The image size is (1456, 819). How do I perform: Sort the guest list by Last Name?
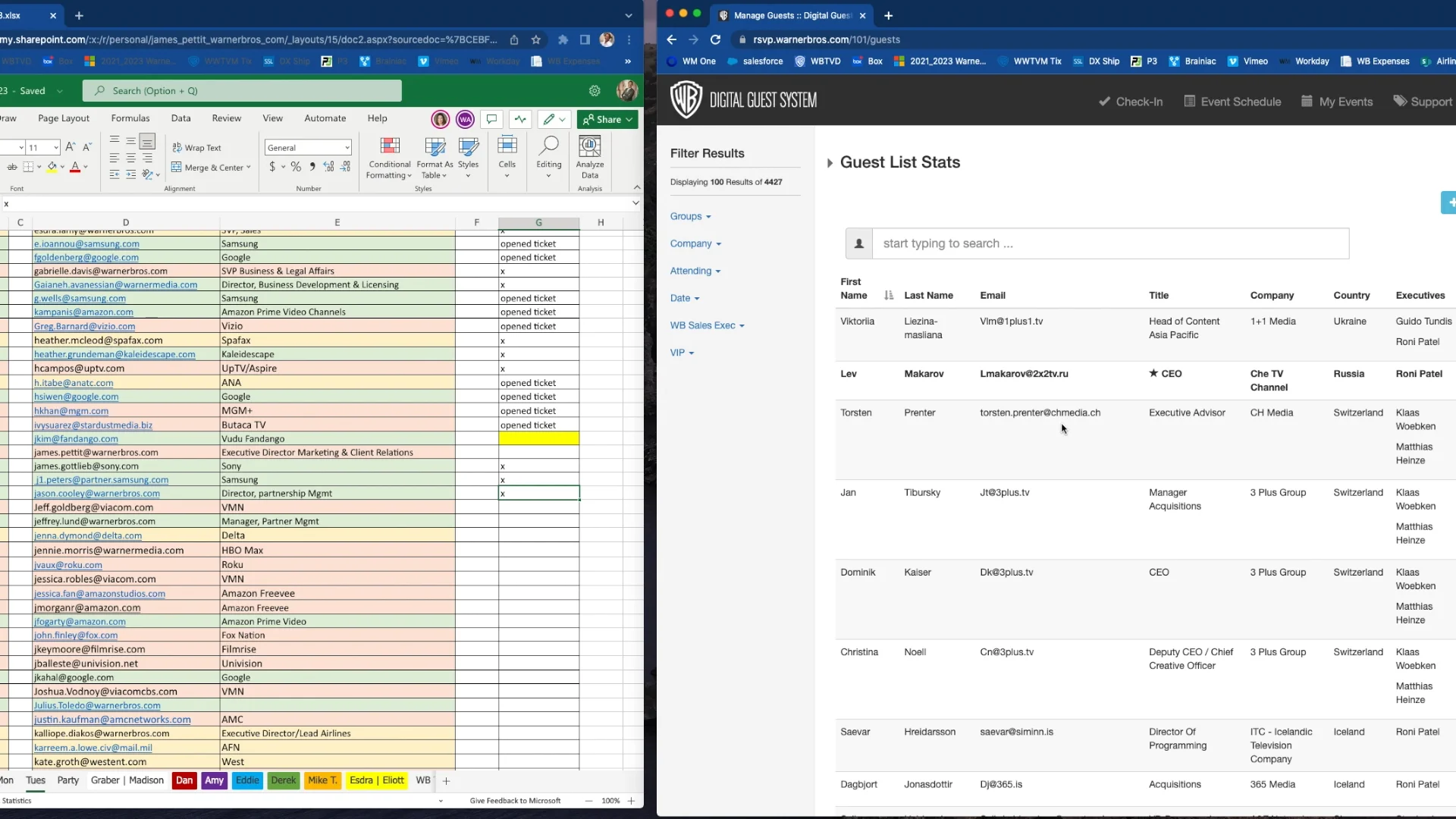point(929,295)
